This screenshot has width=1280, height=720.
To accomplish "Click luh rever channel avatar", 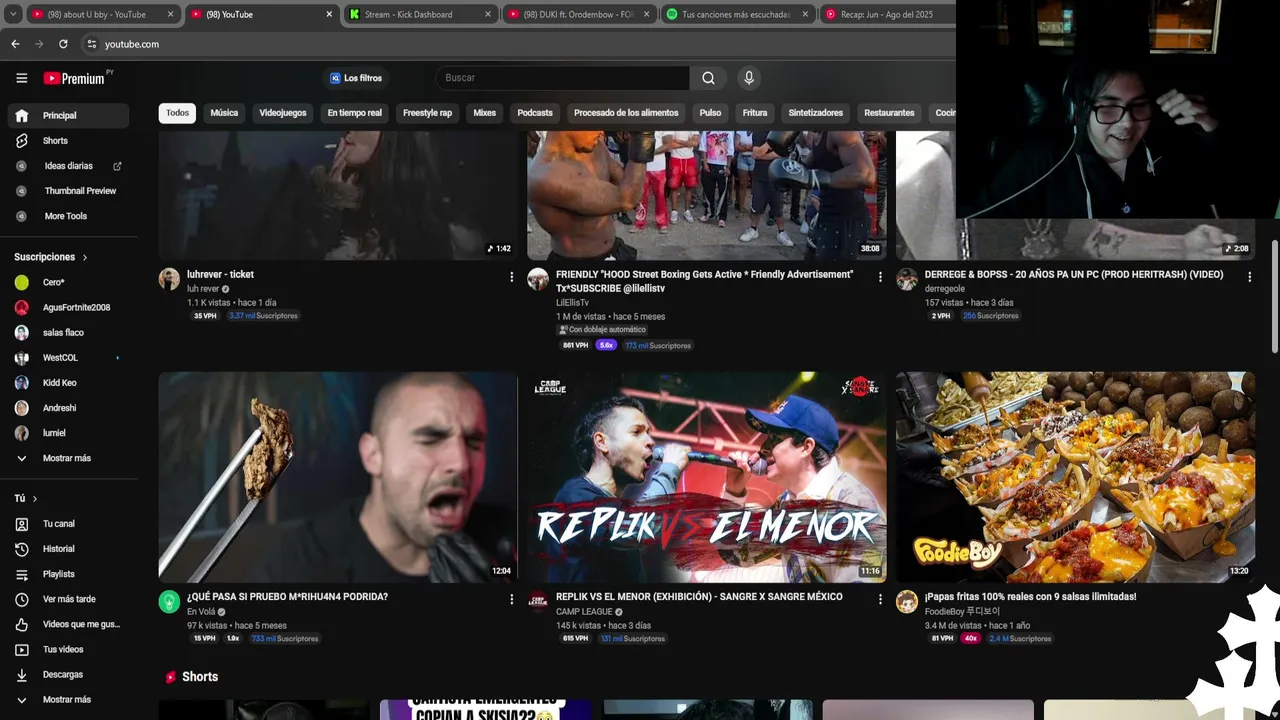I will [169, 279].
